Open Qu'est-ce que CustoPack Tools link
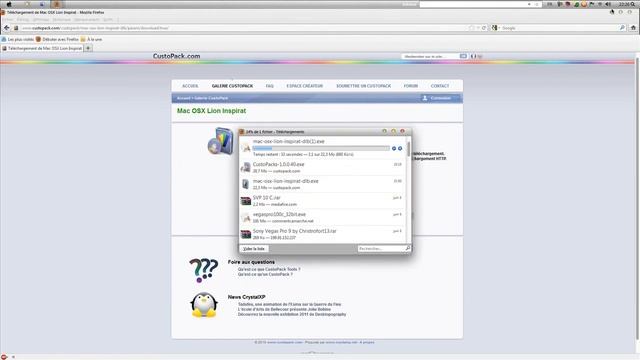The image size is (640, 360). 269,269
